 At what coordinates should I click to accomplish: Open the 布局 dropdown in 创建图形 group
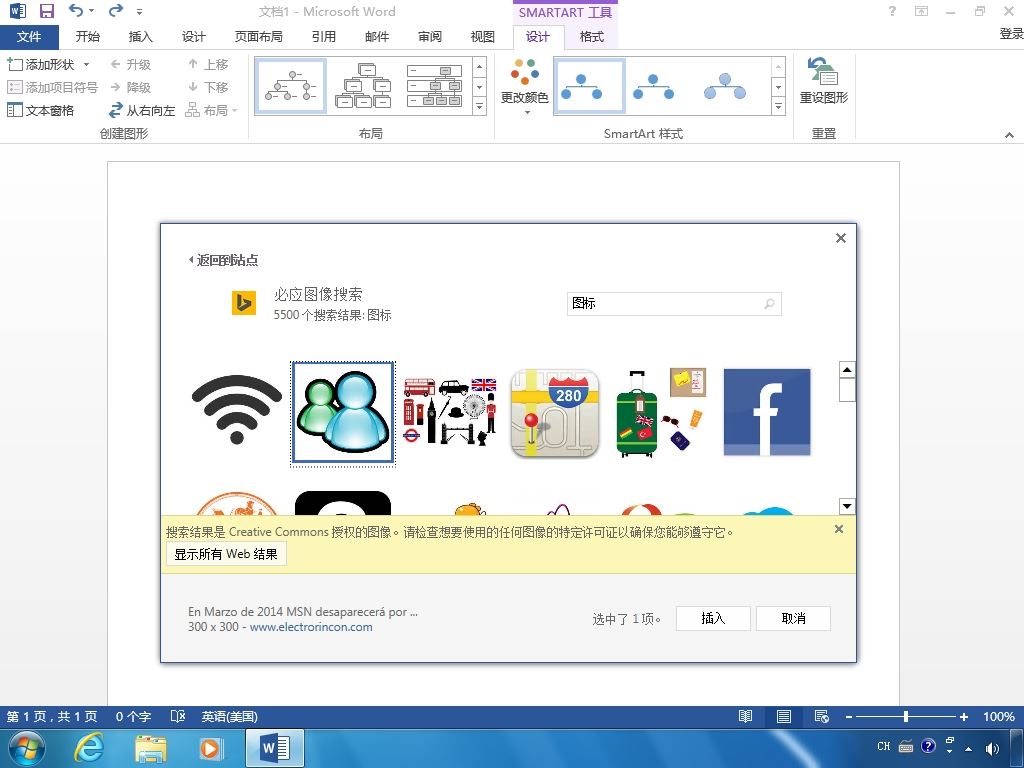211,110
